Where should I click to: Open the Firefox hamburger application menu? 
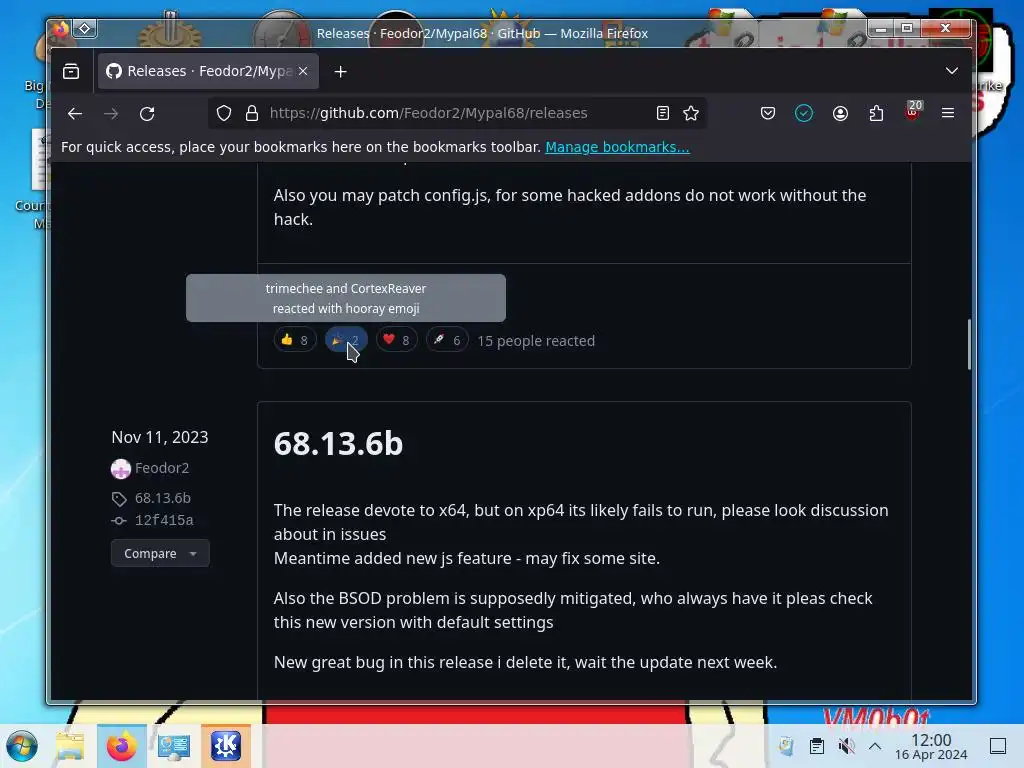point(948,114)
